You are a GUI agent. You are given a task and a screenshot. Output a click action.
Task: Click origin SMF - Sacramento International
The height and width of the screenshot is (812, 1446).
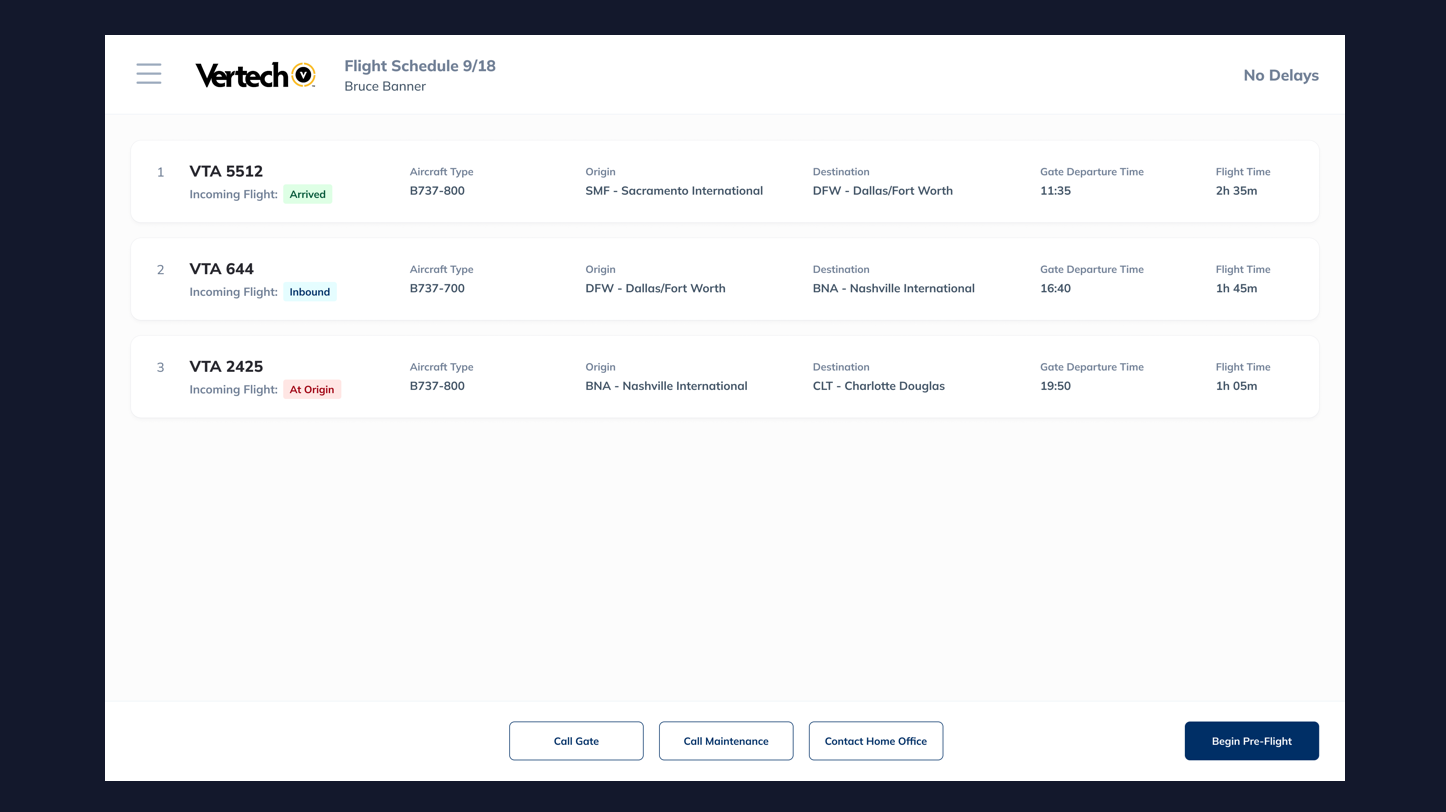coord(673,191)
